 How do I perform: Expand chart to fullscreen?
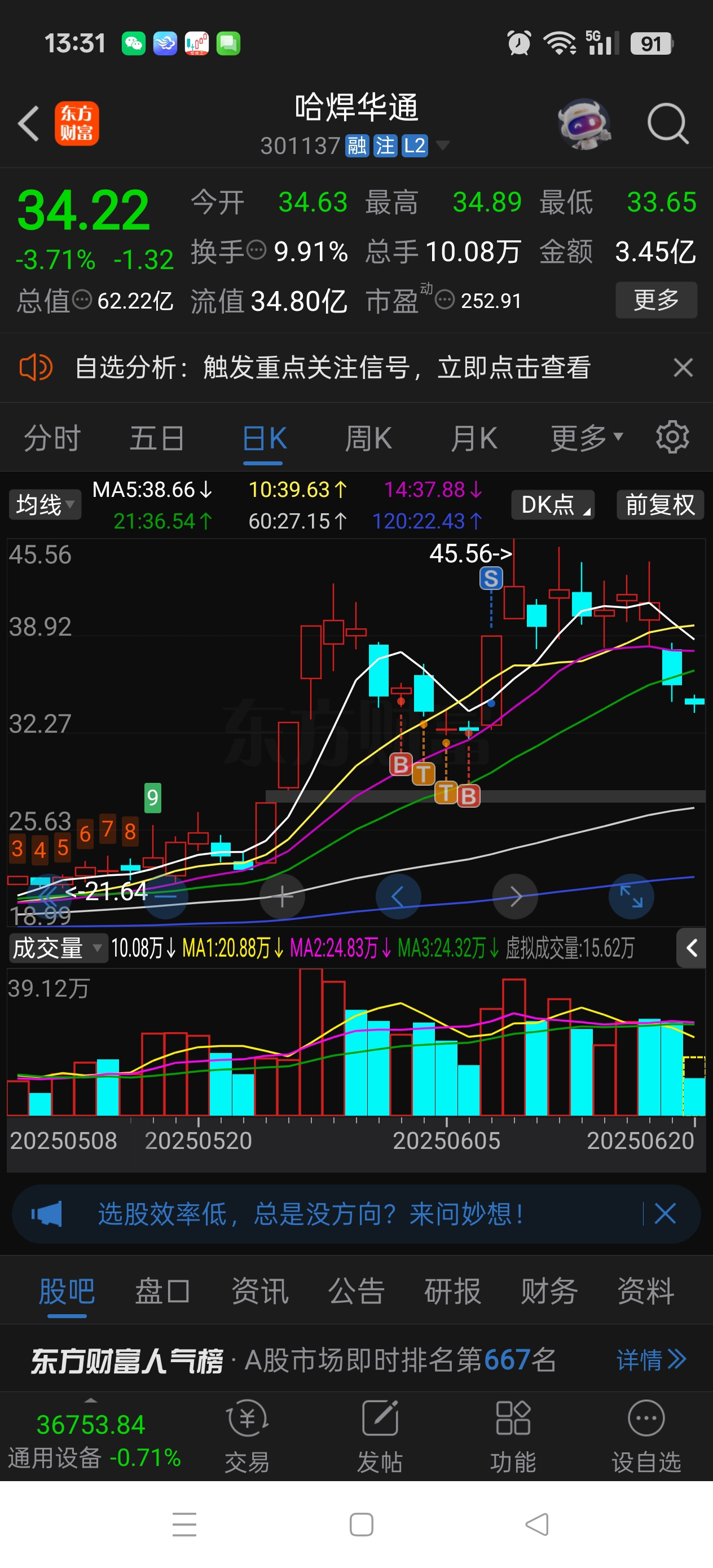tap(631, 897)
